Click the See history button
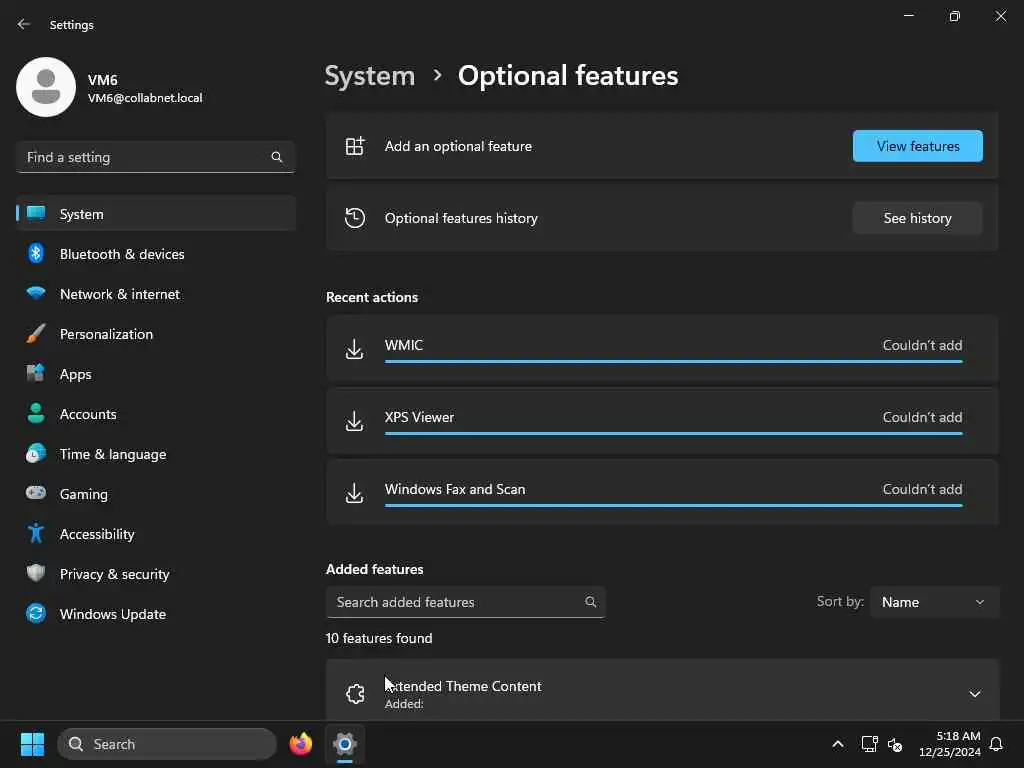 [x=917, y=218]
